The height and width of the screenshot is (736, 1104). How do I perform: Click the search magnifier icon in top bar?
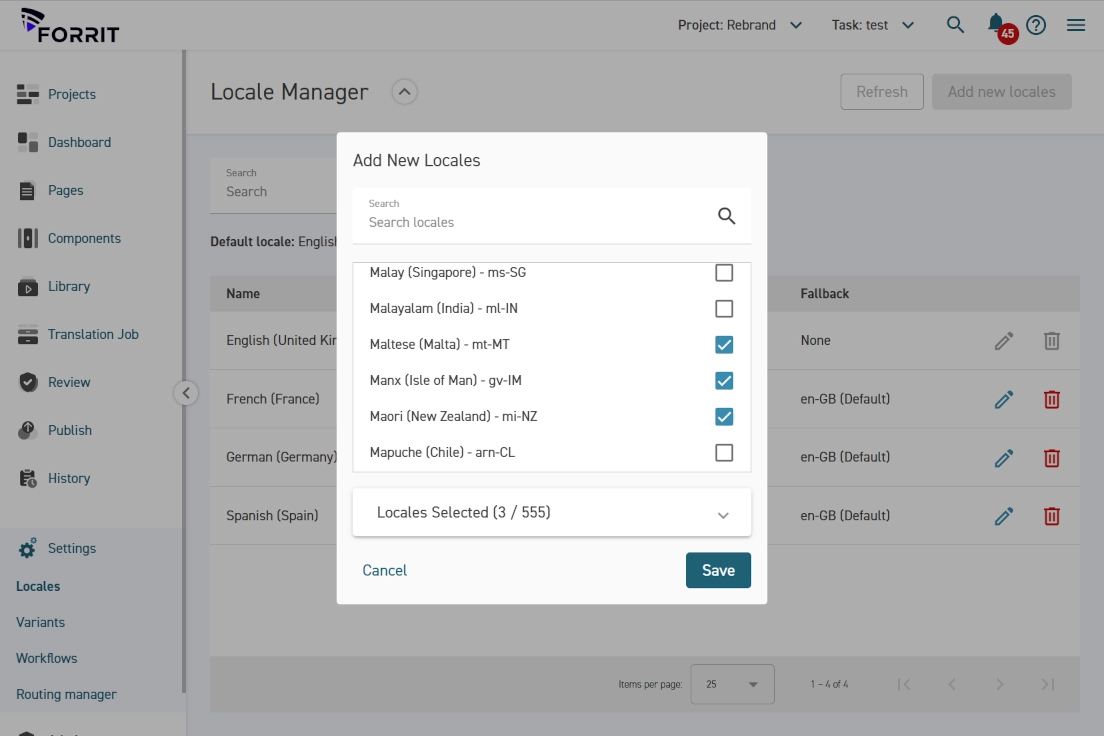point(955,25)
